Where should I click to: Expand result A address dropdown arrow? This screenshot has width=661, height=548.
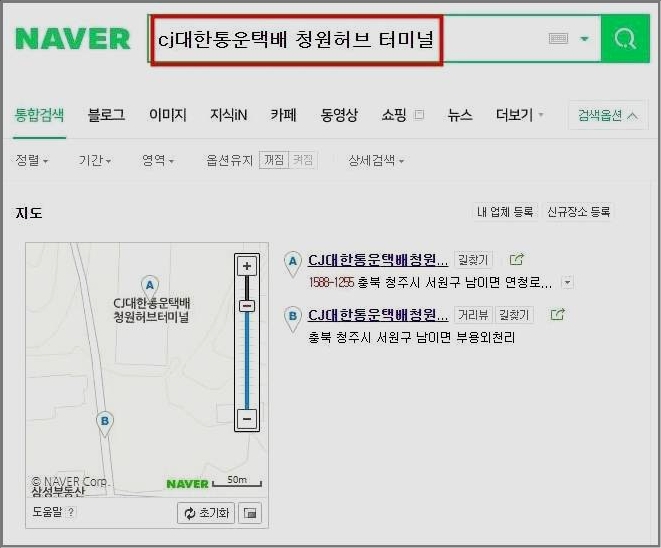coord(568,282)
